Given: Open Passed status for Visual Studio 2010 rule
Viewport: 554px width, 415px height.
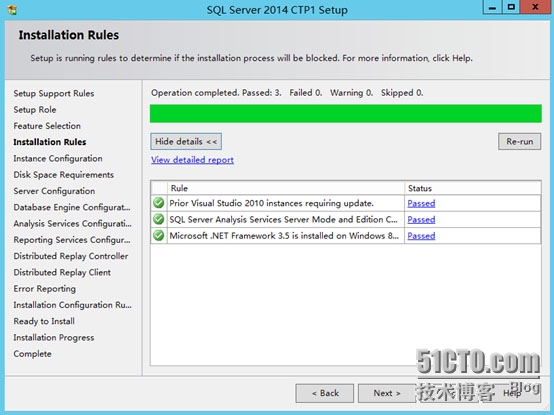Looking at the screenshot, I should point(421,203).
